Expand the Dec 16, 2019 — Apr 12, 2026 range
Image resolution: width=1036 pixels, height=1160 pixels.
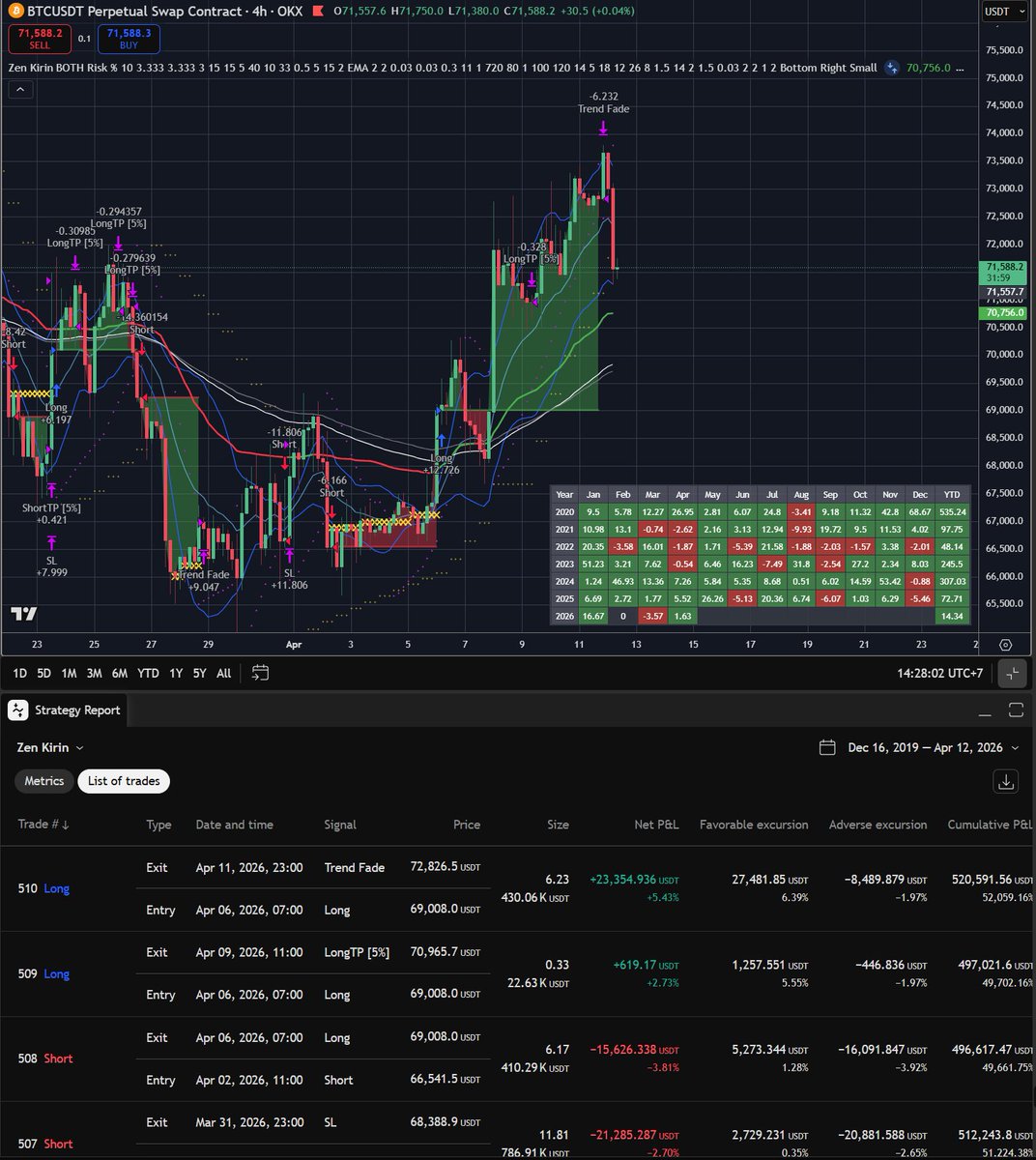pyautogui.click(x=932, y=747)
